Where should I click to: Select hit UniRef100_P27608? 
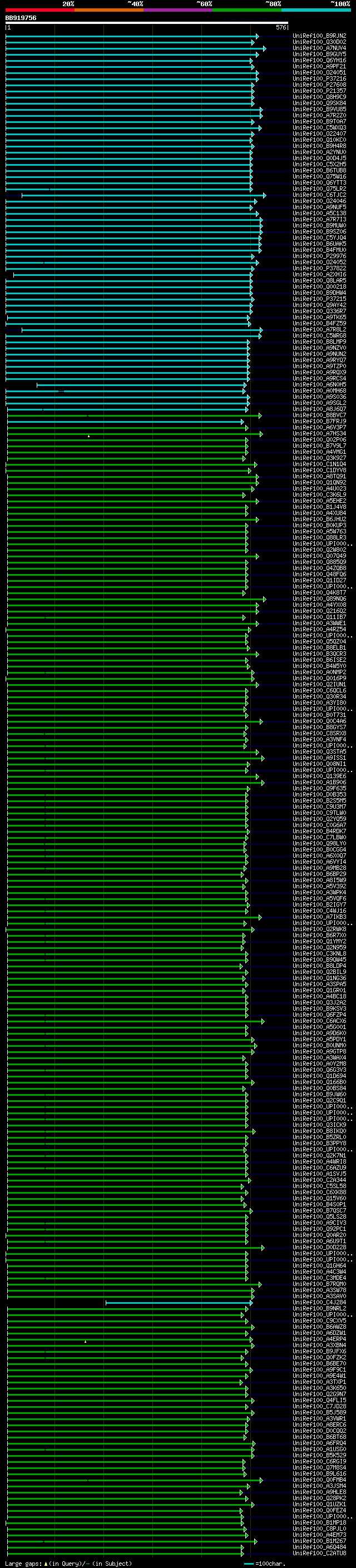pos(319,85)
